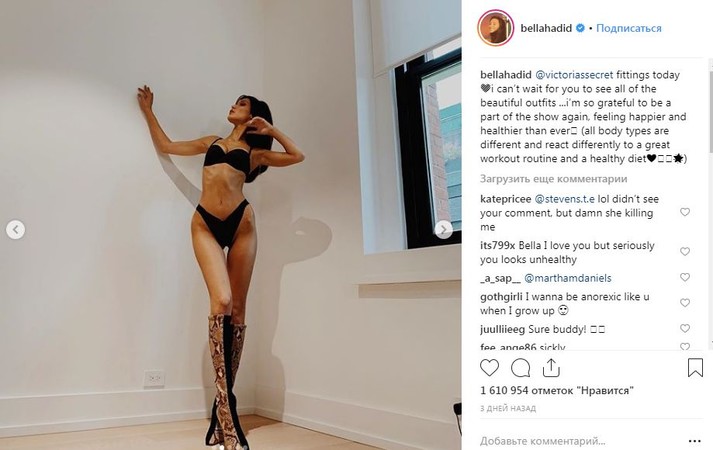Like the katepricee comment
This screenshot has height=450, width=713.
pos(685,212)
